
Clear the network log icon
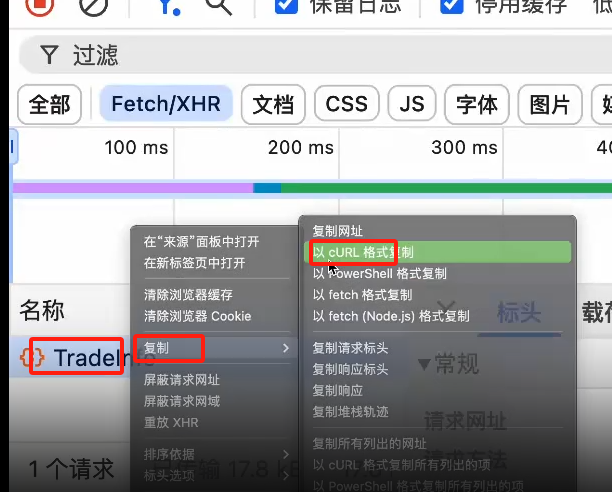93,5
